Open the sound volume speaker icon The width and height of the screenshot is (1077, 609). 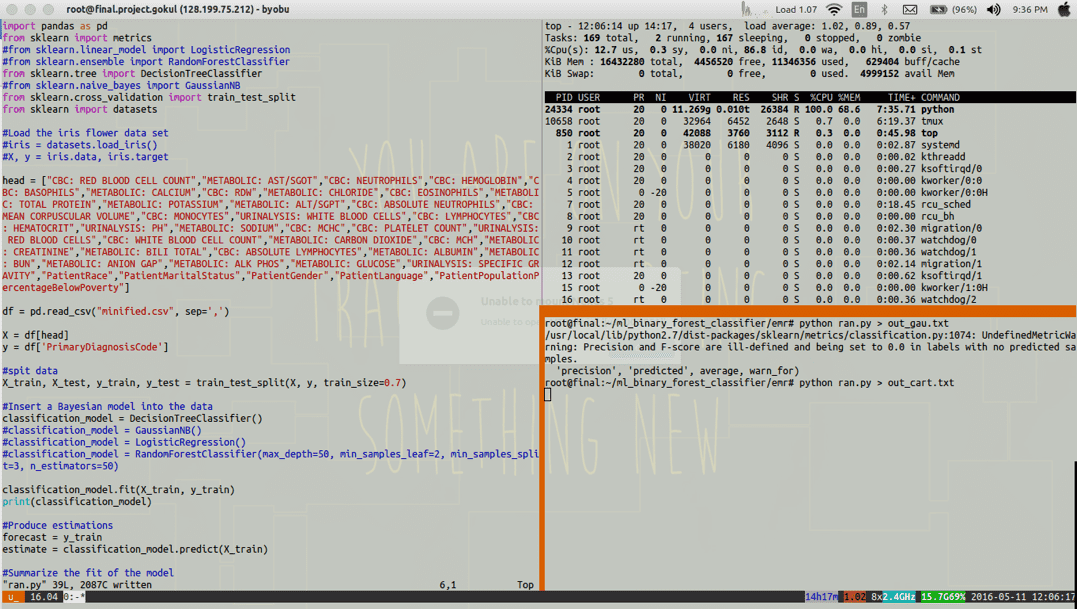click(994, 10)
